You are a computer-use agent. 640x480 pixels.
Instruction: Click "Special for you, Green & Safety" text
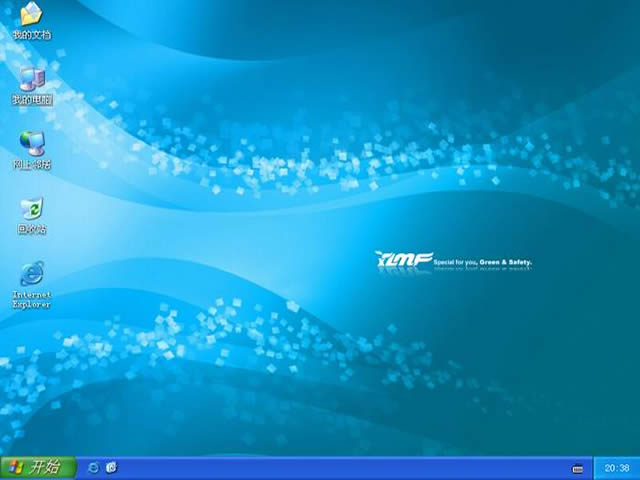tap(484, 263)
